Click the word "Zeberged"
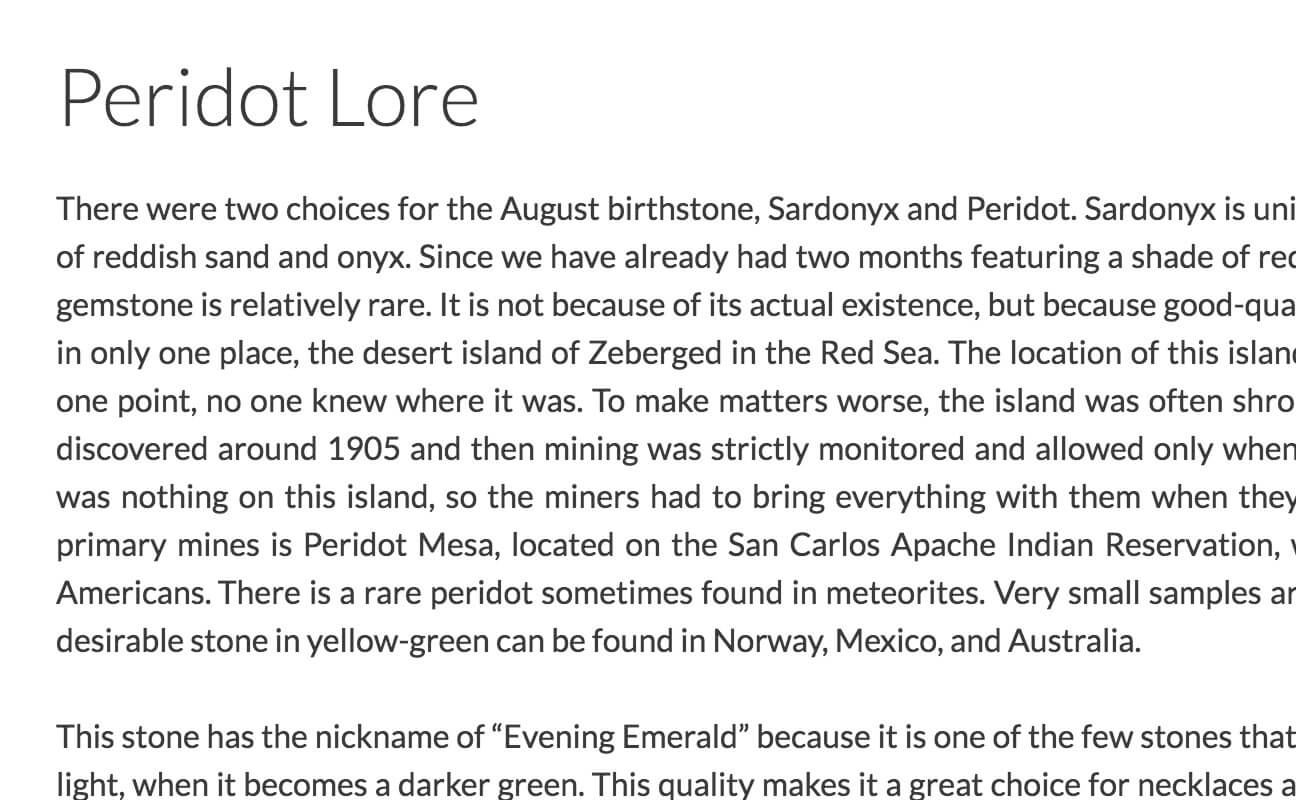Image resolution: width=1296 pixels, height=800 pixels. 657,354
